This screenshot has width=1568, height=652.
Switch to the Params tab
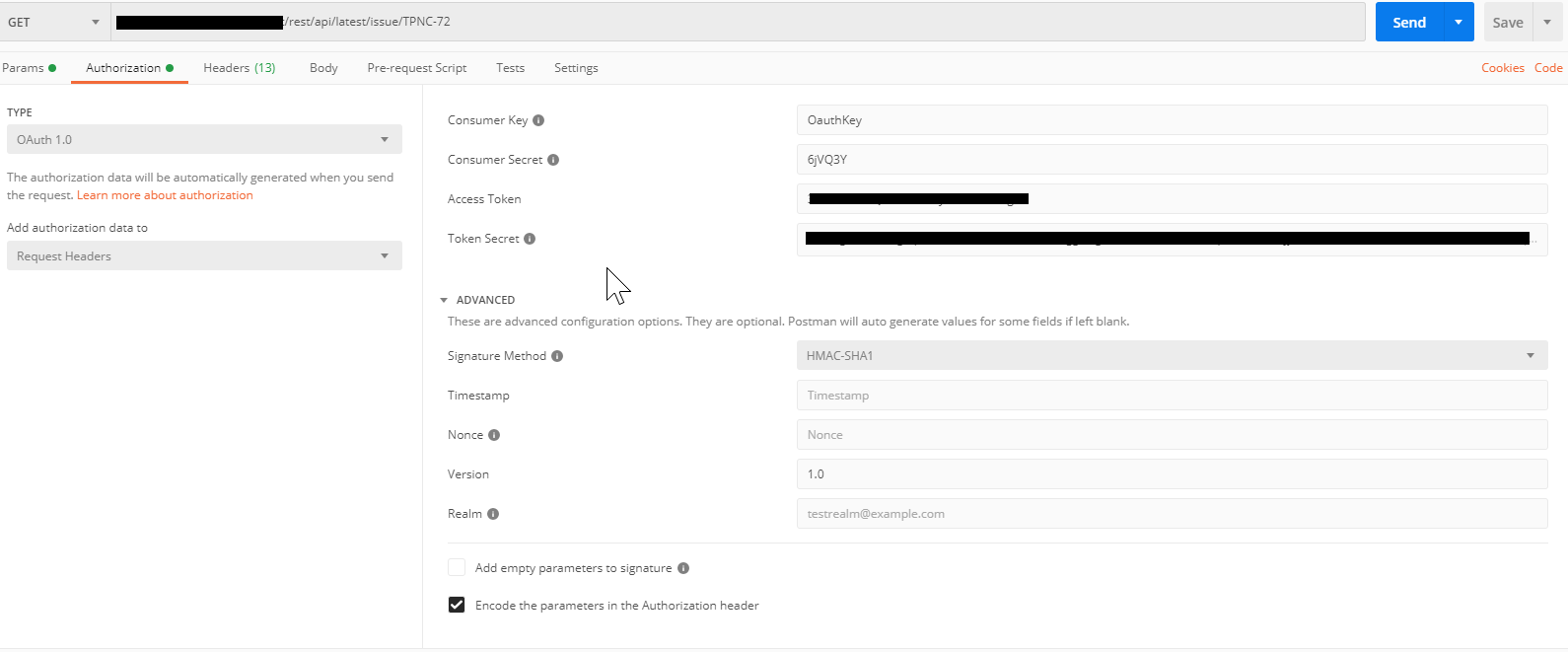pos(29,68)
